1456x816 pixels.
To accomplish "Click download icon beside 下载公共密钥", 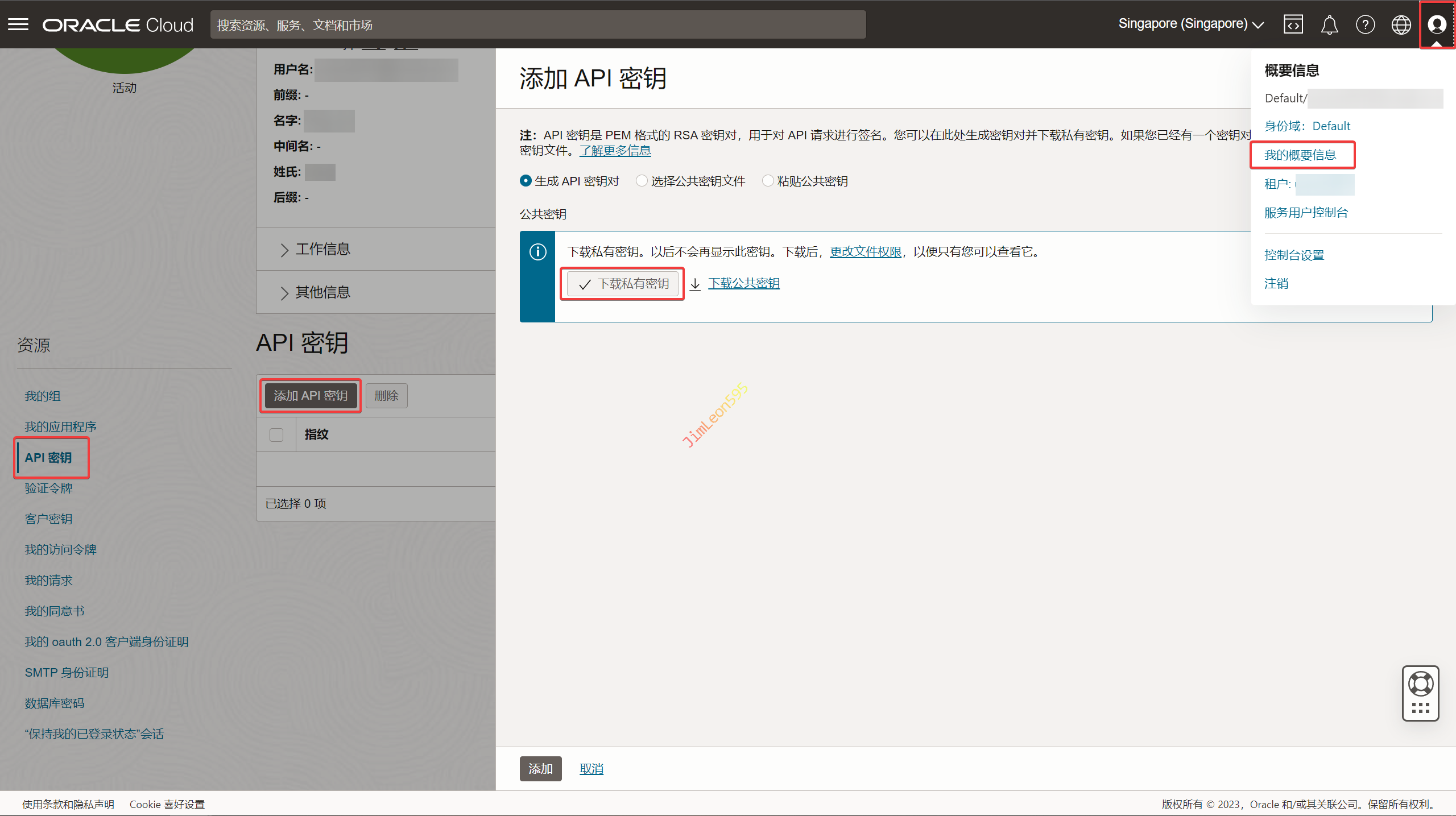I will coord(695,284).
